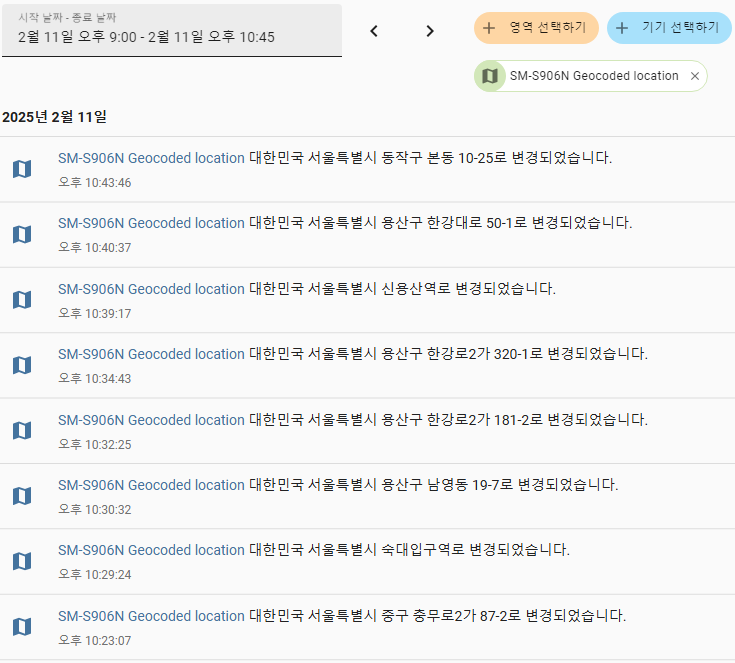Click text 동작구 본동 10-25로 변경되었습니다

point(497,158)
